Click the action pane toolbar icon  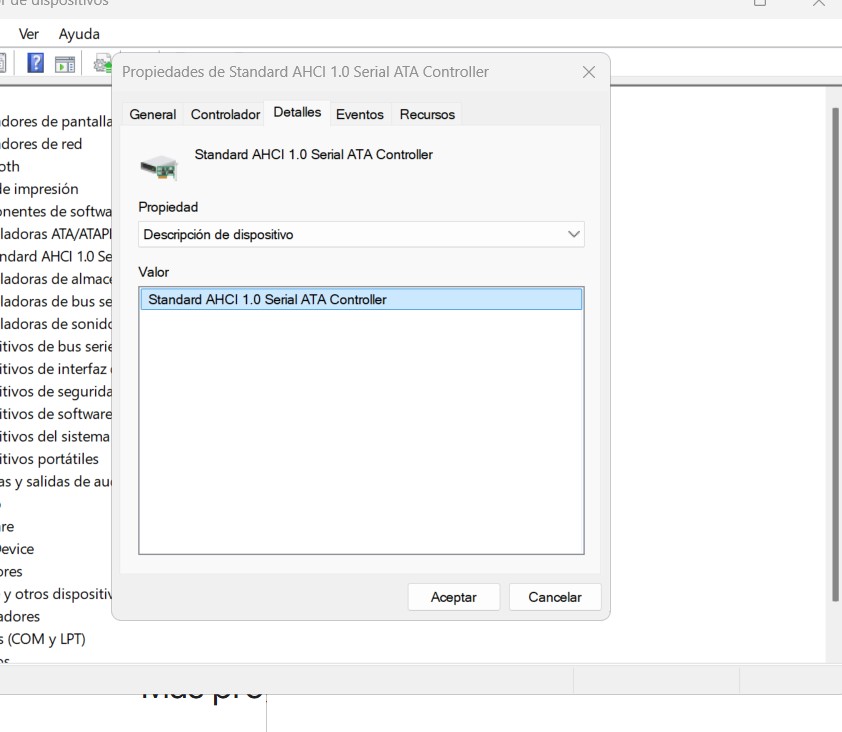(x=65, y=64)
